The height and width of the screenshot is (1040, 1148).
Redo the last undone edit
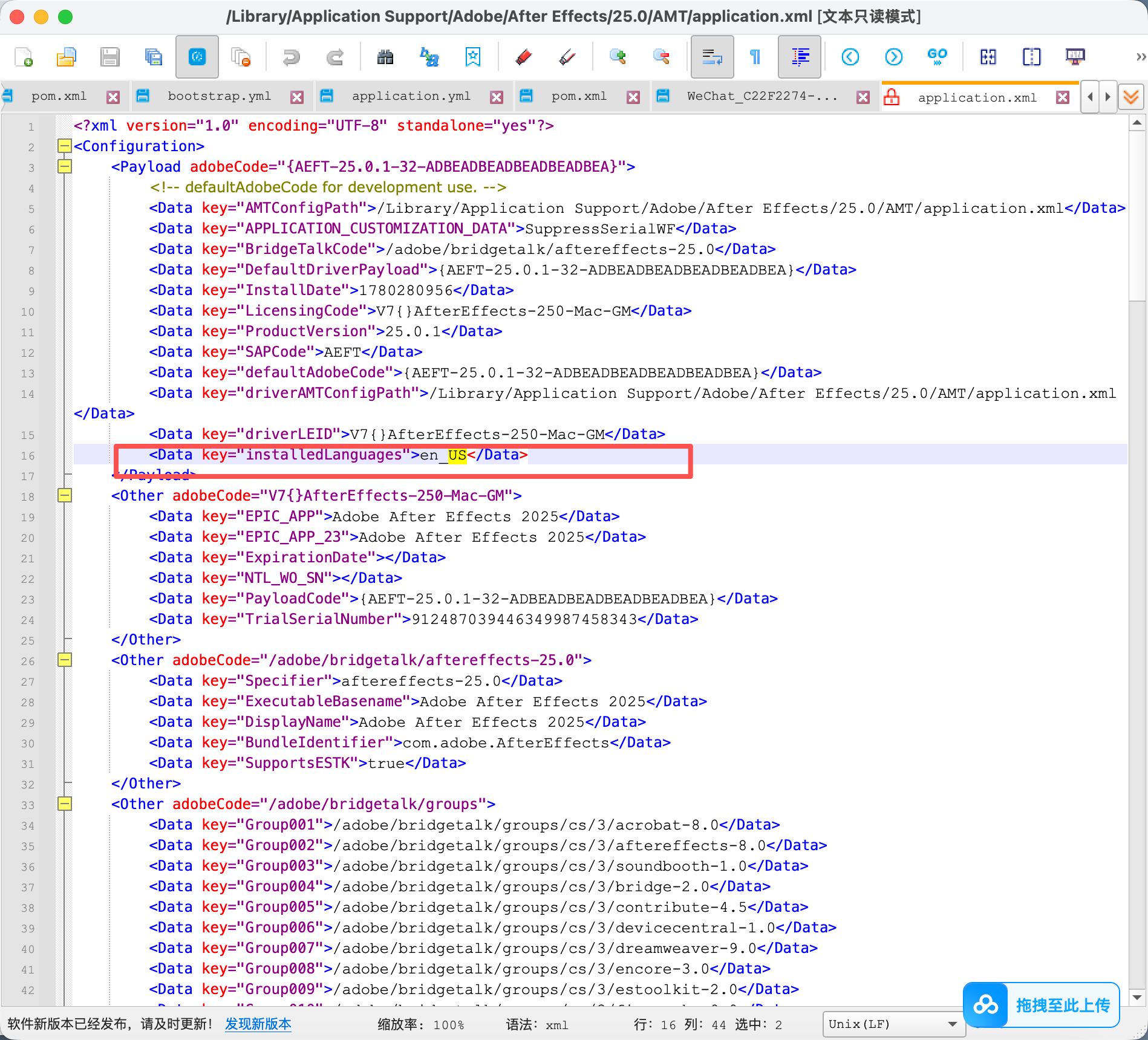pos(335,57)
